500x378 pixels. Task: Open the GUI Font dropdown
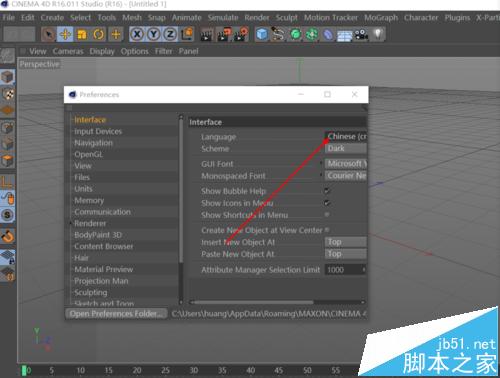tap(346, 164)
